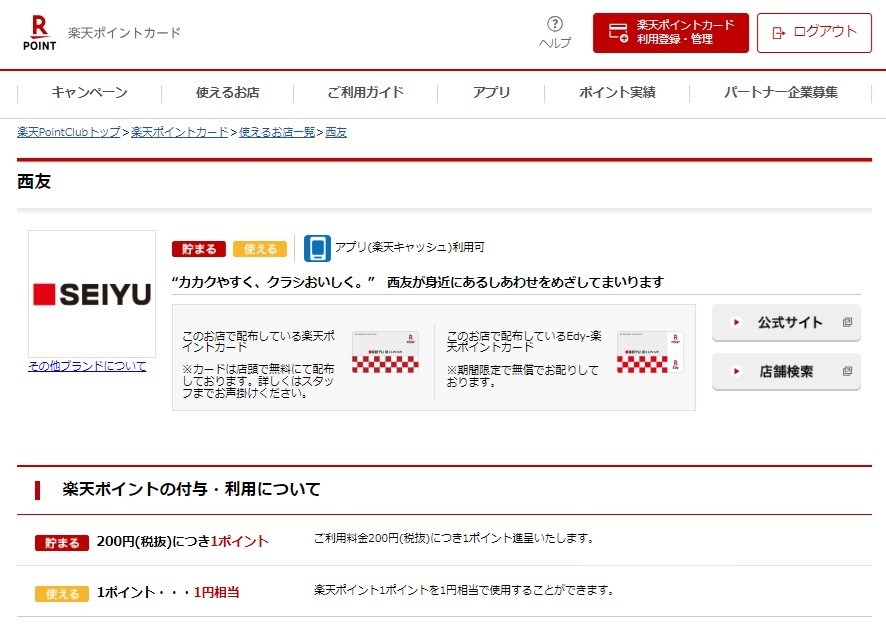Viewport: 886px width, 626px height.
Task: Click the 西友 breadcrumb link
Action: click(x=336, y=132)
